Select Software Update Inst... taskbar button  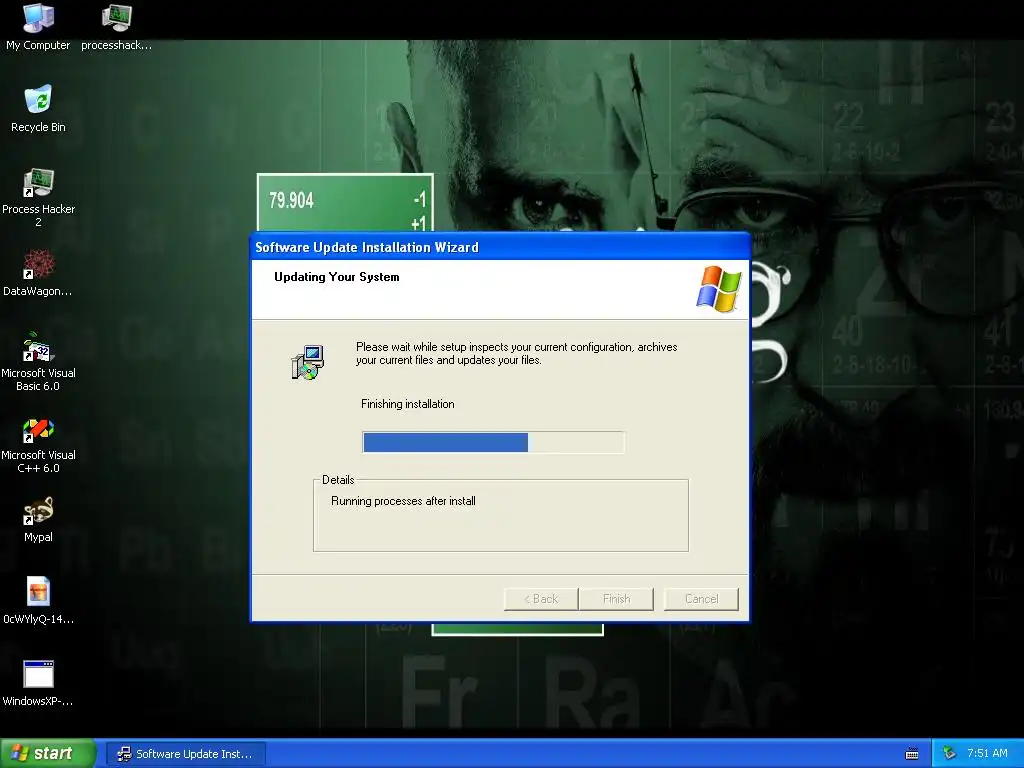coord(186,754)
